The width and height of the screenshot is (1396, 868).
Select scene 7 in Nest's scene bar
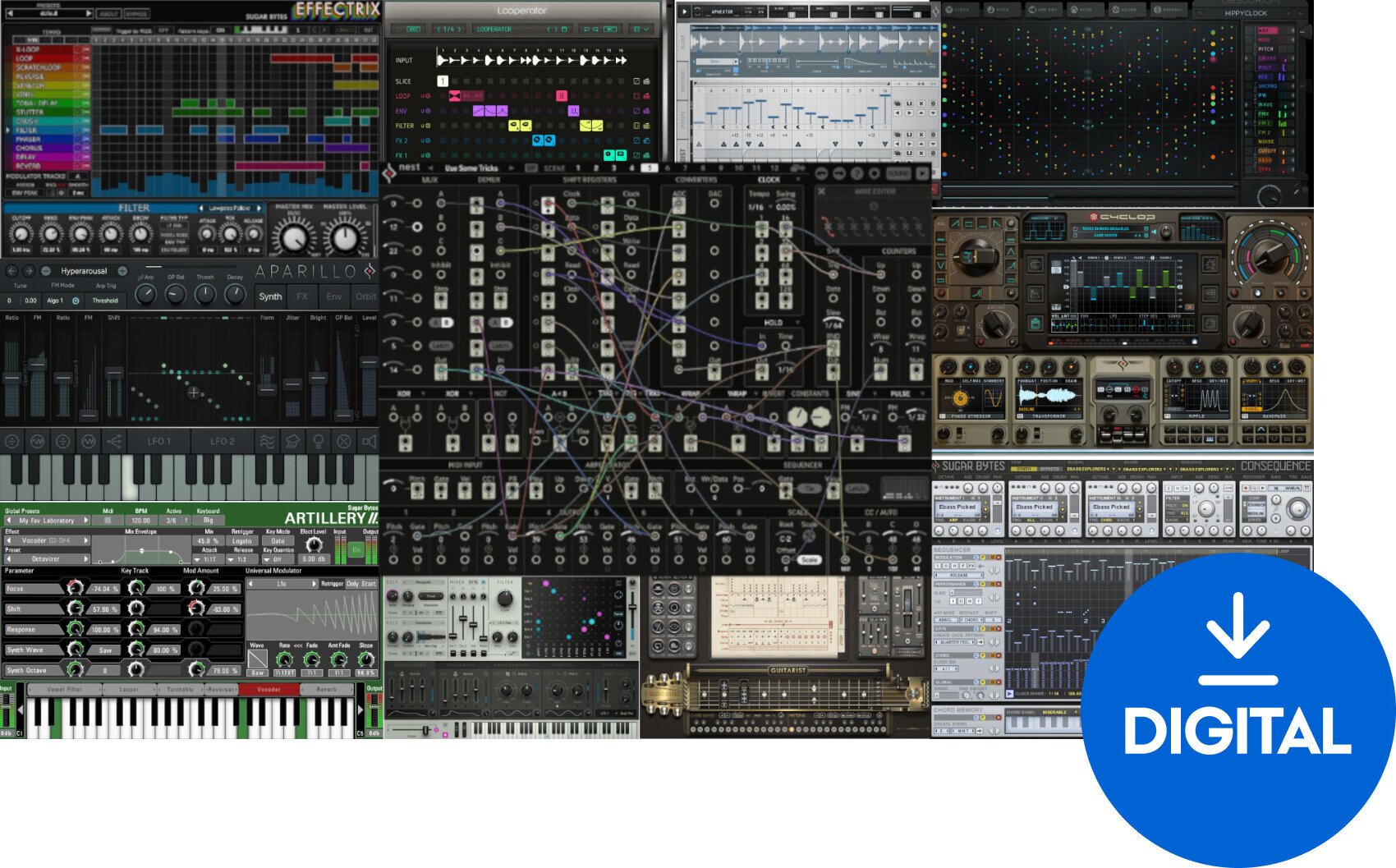(x=685, y=169)
